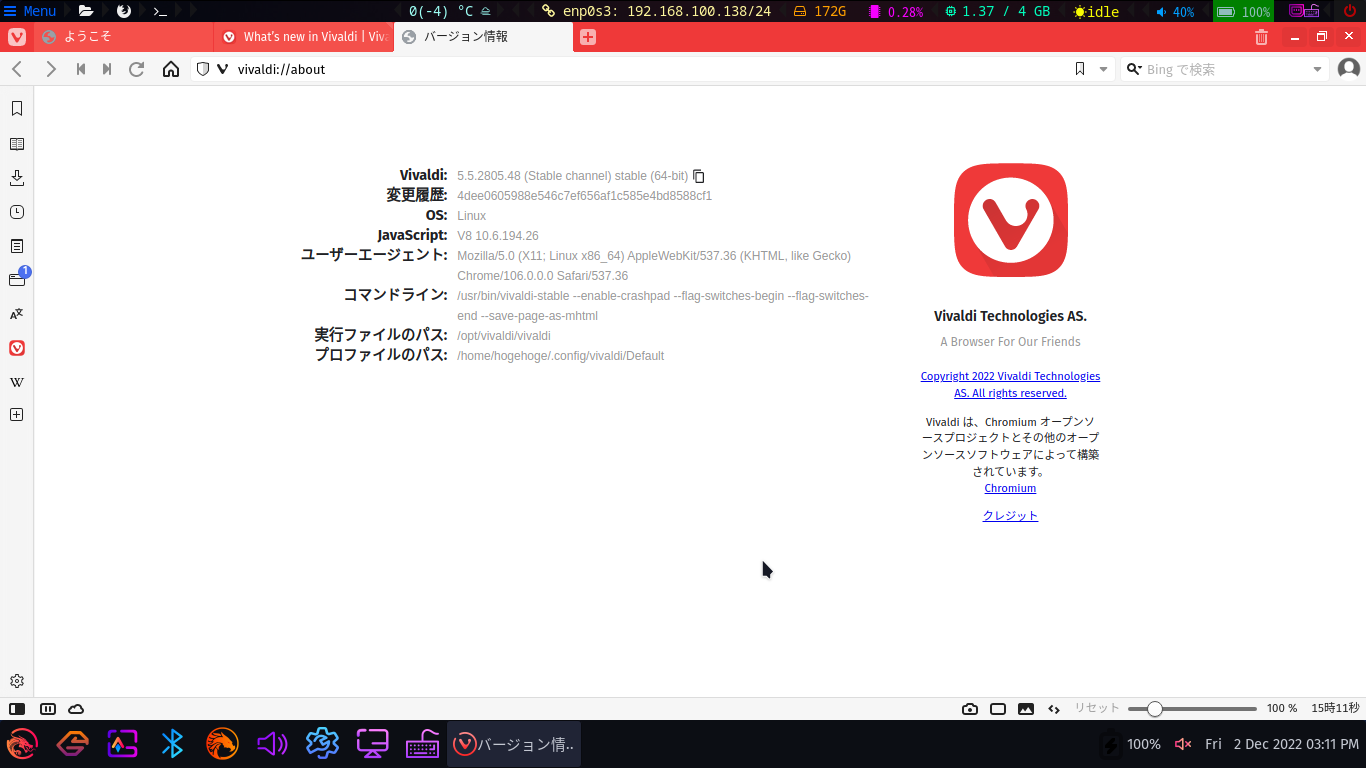
Task: Add a new web panel
Action: (x=17, y=414)
